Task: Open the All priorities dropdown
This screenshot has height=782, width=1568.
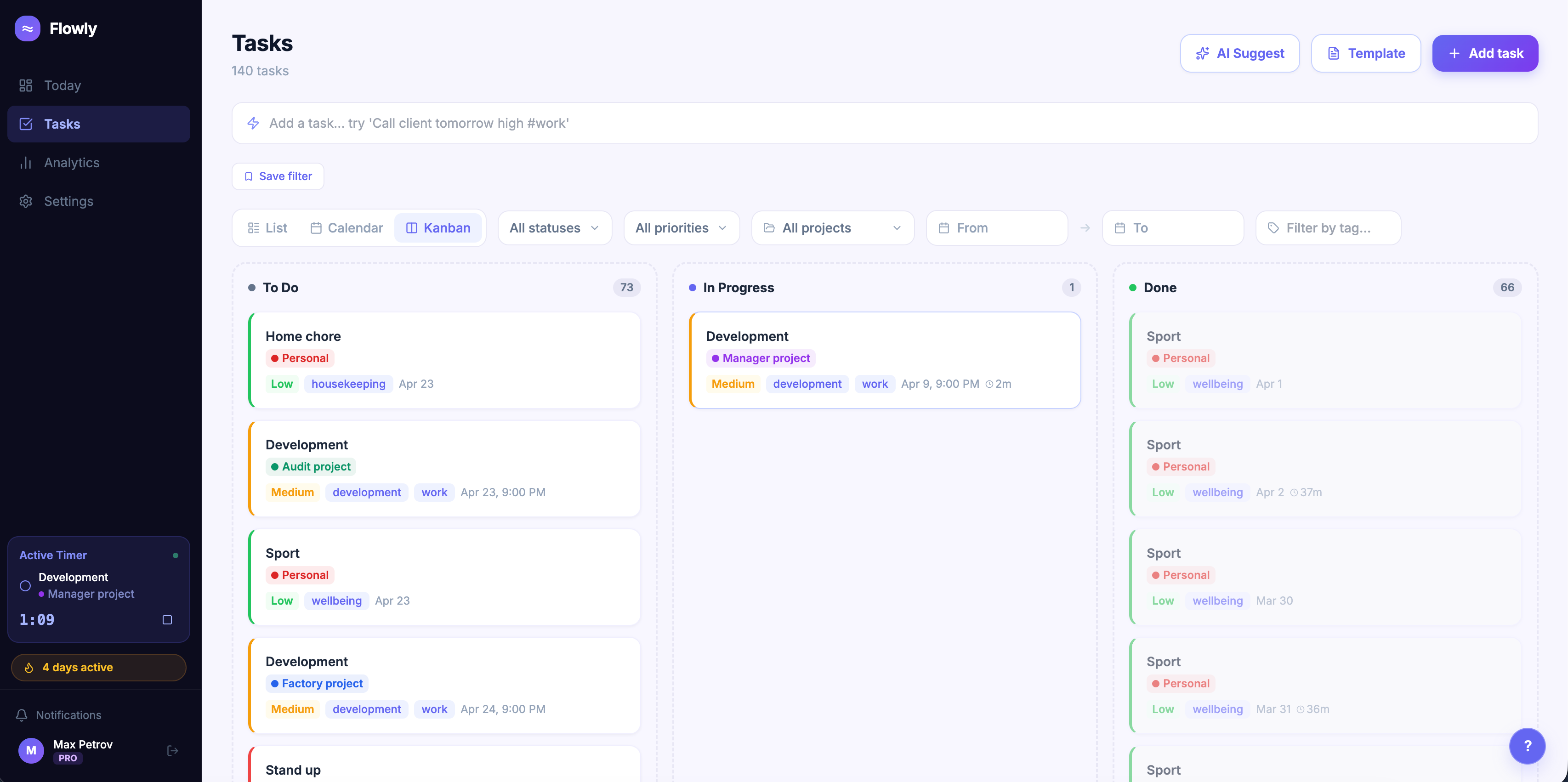Action: [681, 227]
